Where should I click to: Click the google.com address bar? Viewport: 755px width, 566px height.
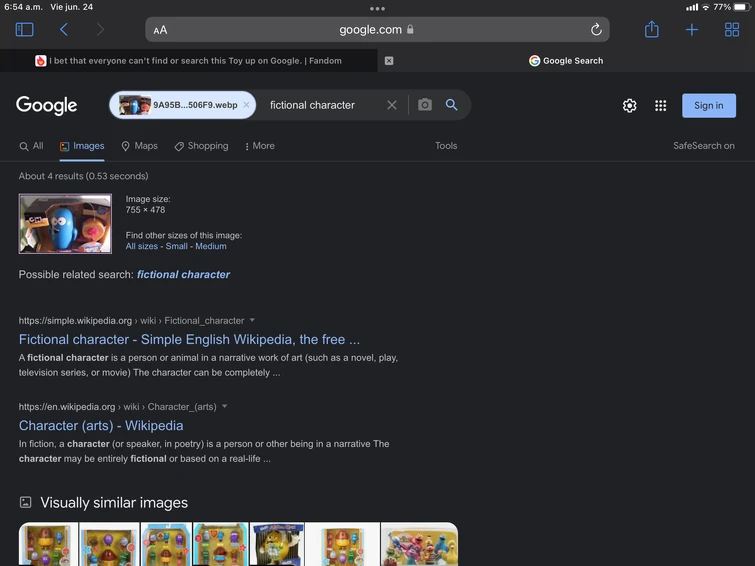(377, 29)
